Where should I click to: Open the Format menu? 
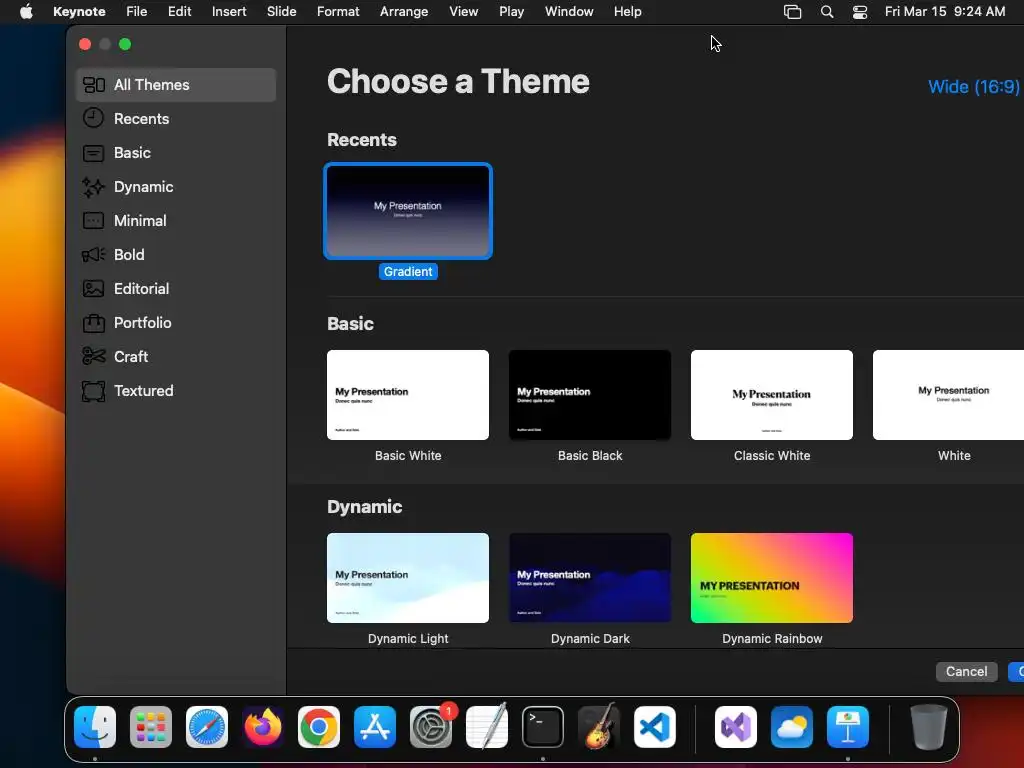(338, 12)
